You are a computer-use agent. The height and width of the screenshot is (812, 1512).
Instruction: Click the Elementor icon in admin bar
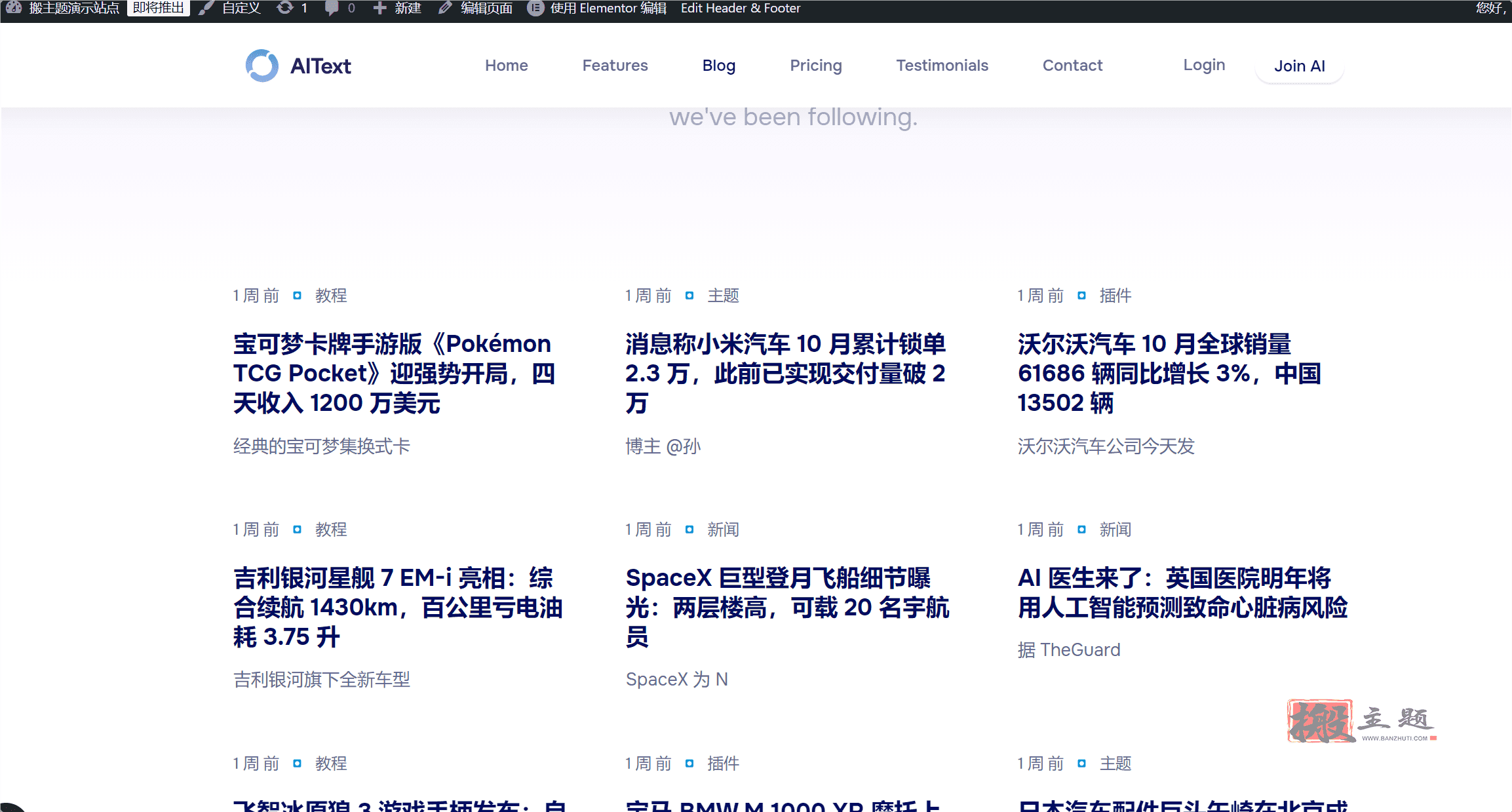[535, 8]
